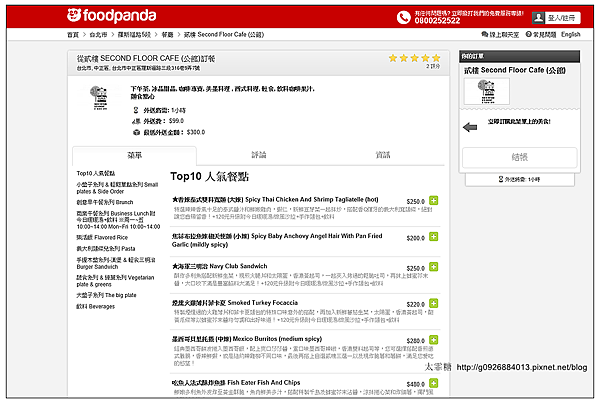This screenshot has height=403, width=600.
Task: Switch language to English
Action: click(571, 34)
